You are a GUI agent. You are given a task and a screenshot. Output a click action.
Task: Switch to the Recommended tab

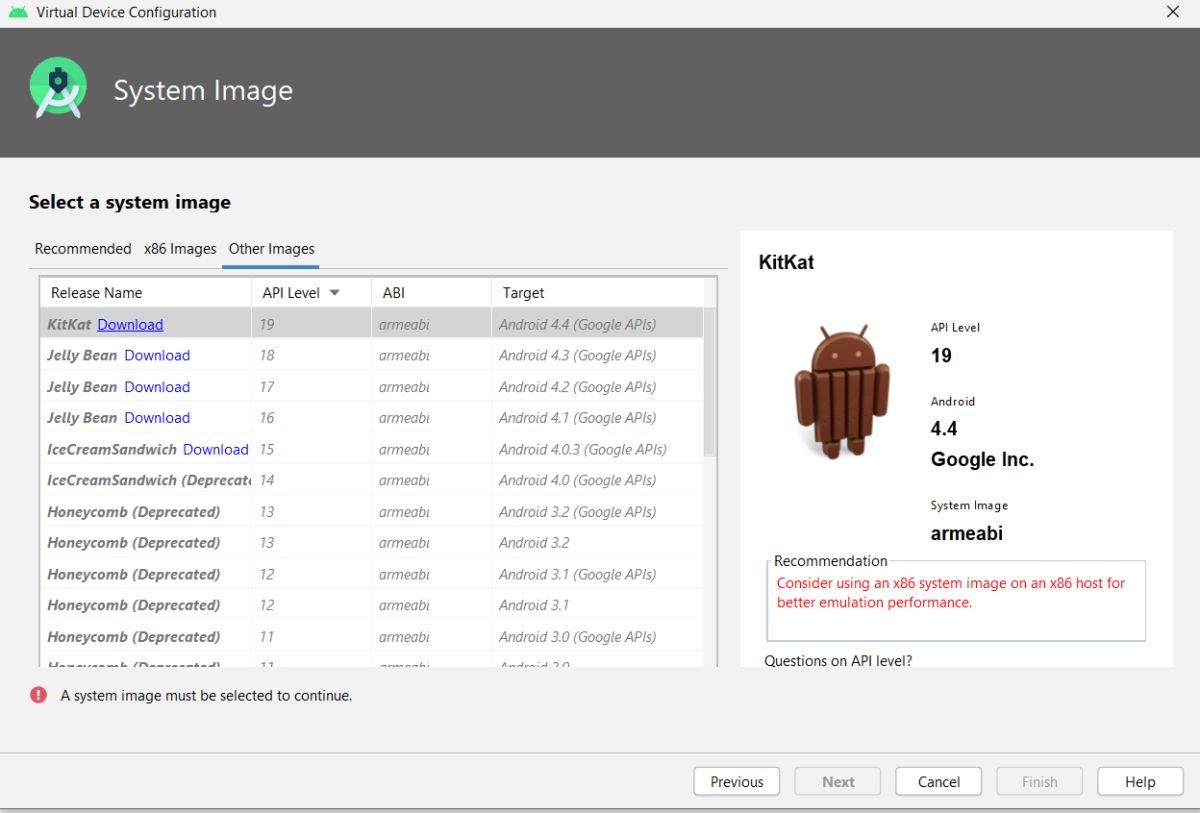(83, 249)
